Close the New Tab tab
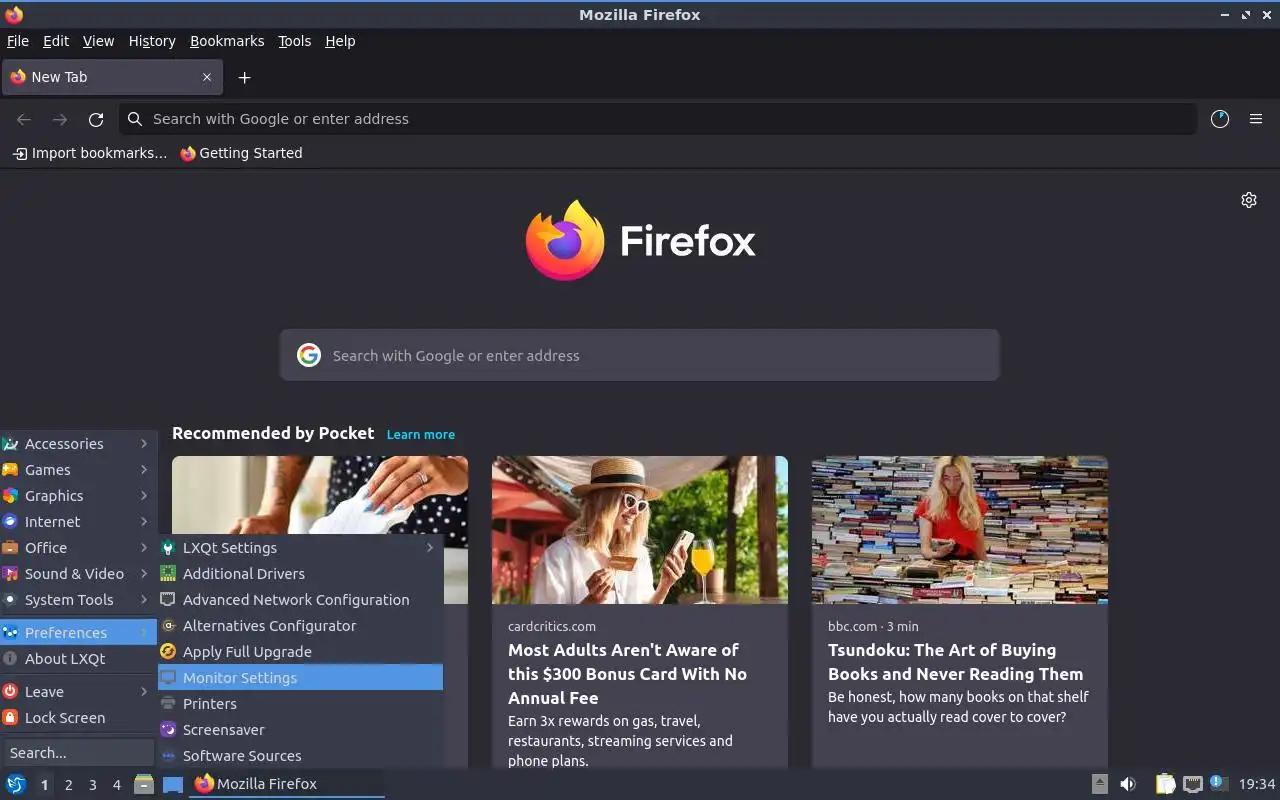 click(207, 77)
